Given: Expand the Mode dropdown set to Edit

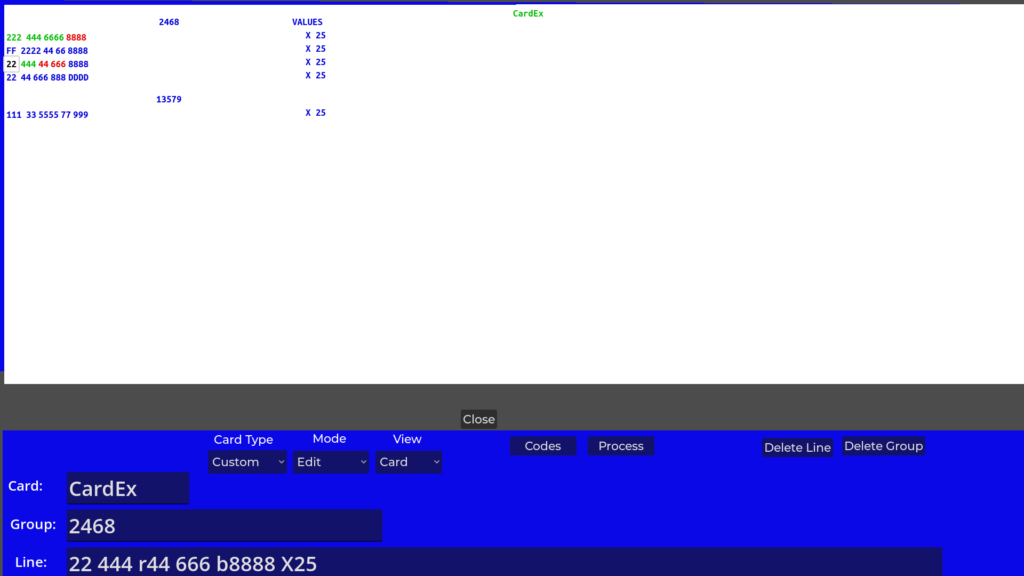Looking at the screenshot, I should (x=331, y=462).
